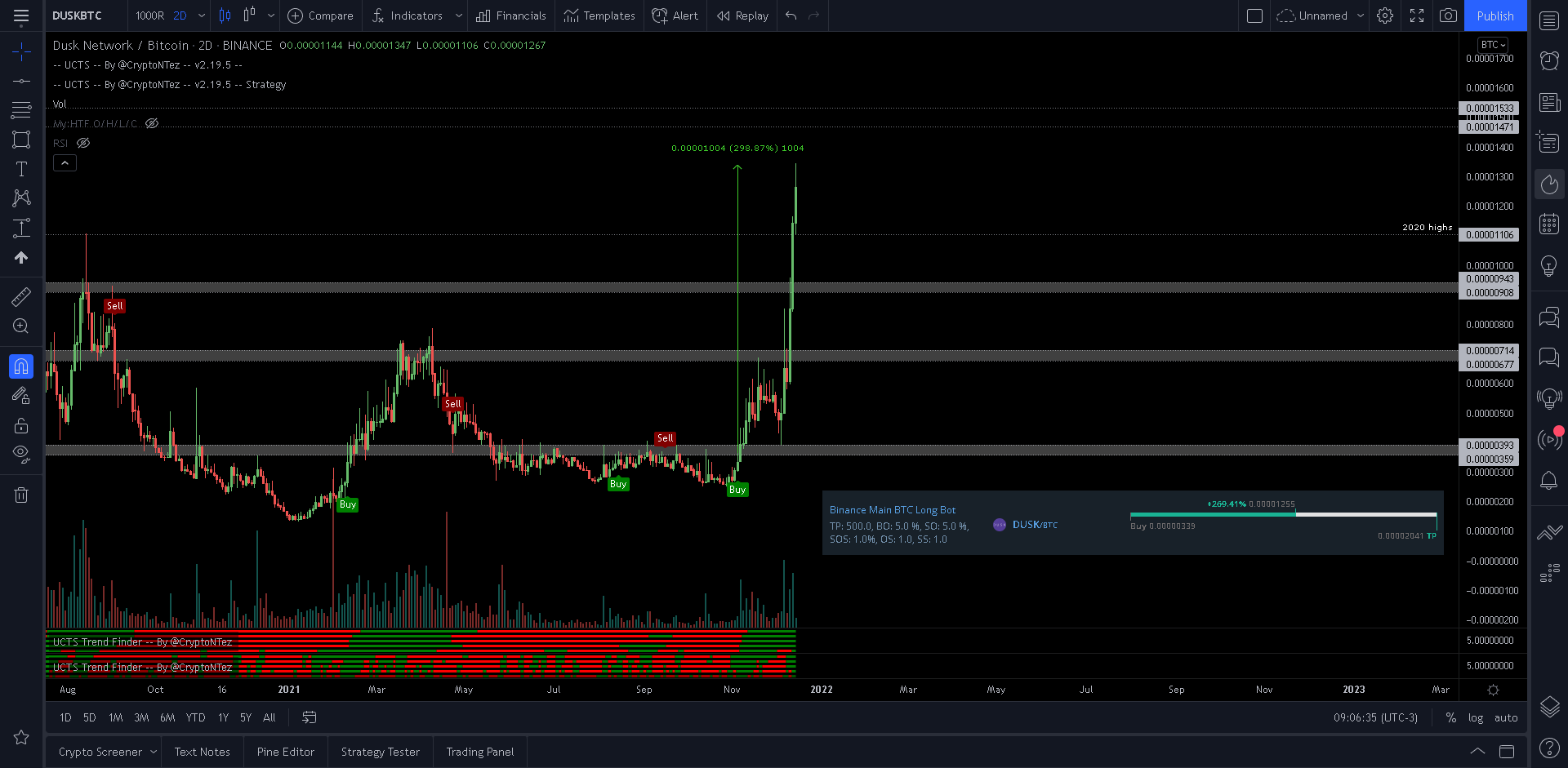The width and height of the screenshot is (1568, 768).
Task: Open the Alerts clock icon in the right sidebar
Action: point(1549,60)
